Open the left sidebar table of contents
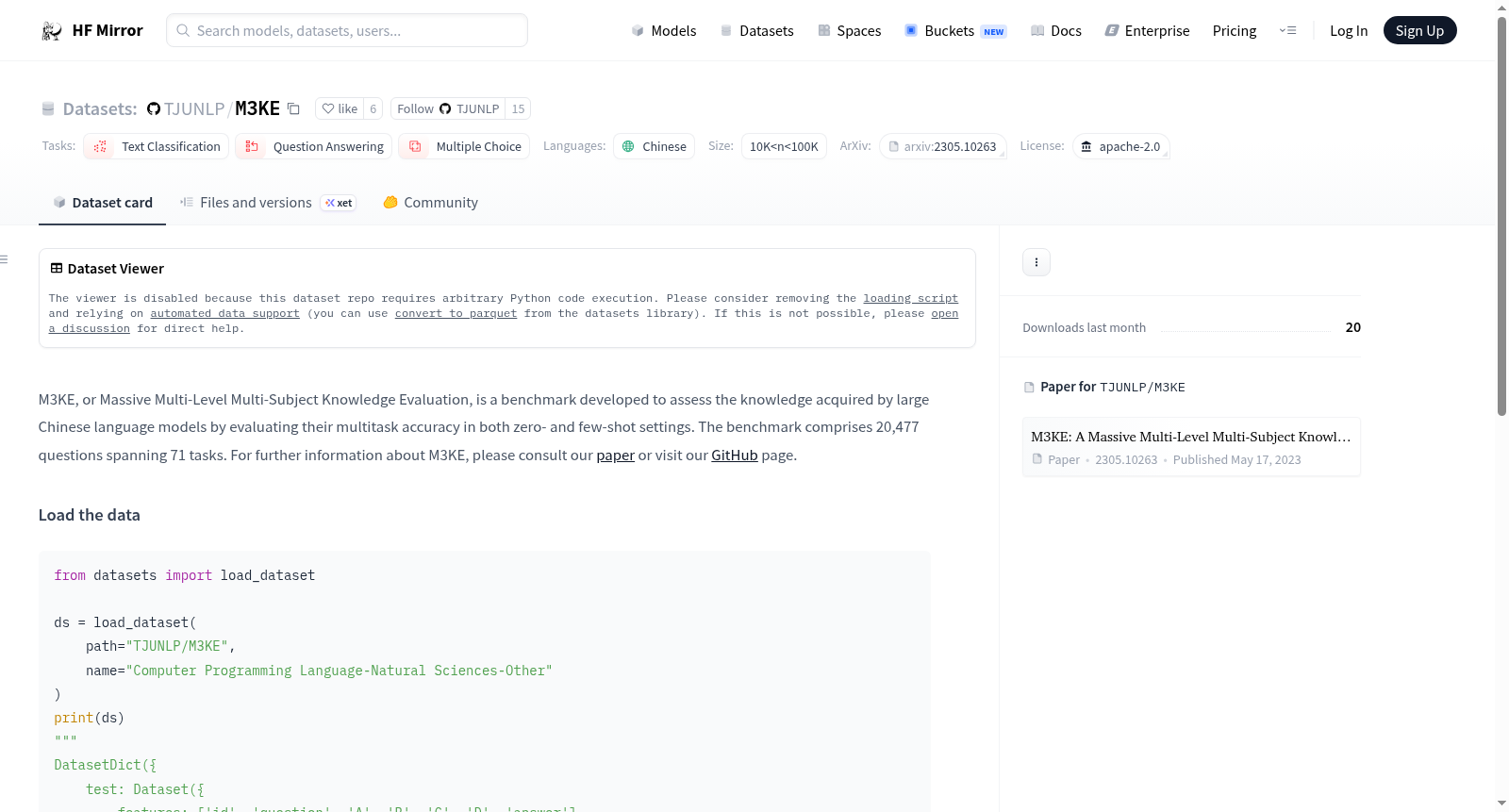 pos(5,259)
